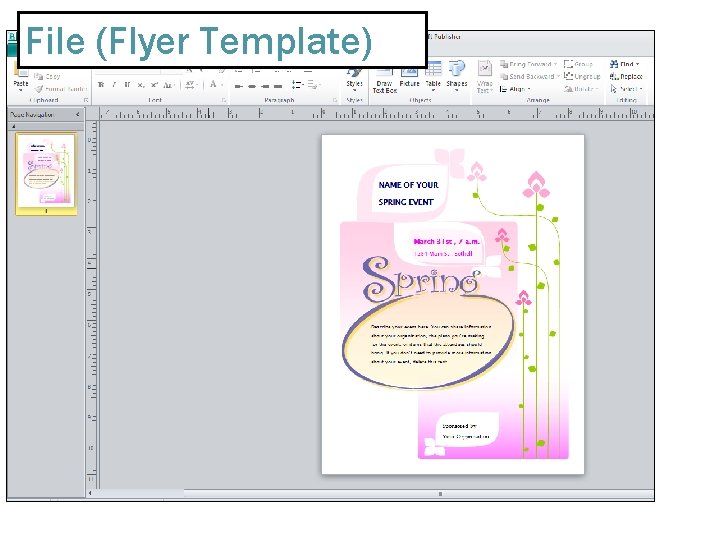
Task: Click the 'Sponsored by' text box
Action: click(x=467, y=432)
